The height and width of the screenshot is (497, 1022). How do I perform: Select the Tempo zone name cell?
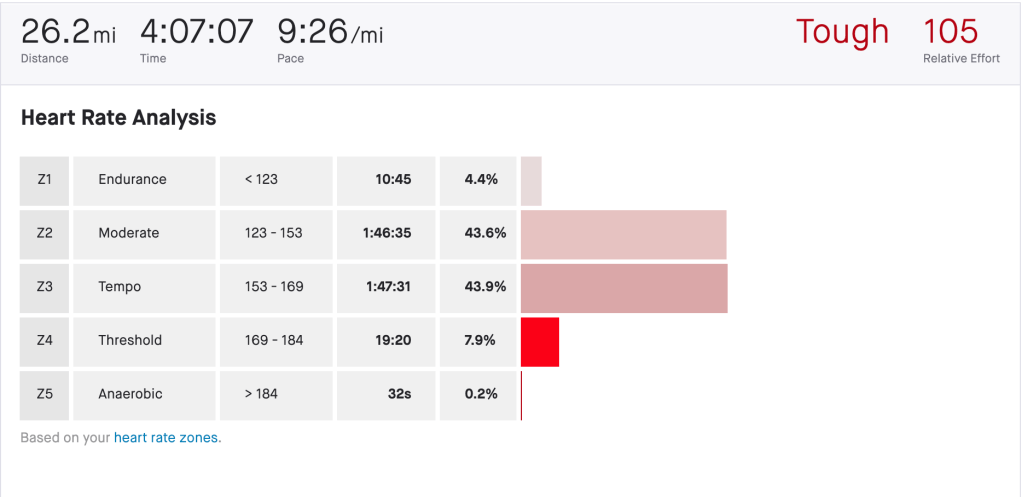(x=144, y=288)
